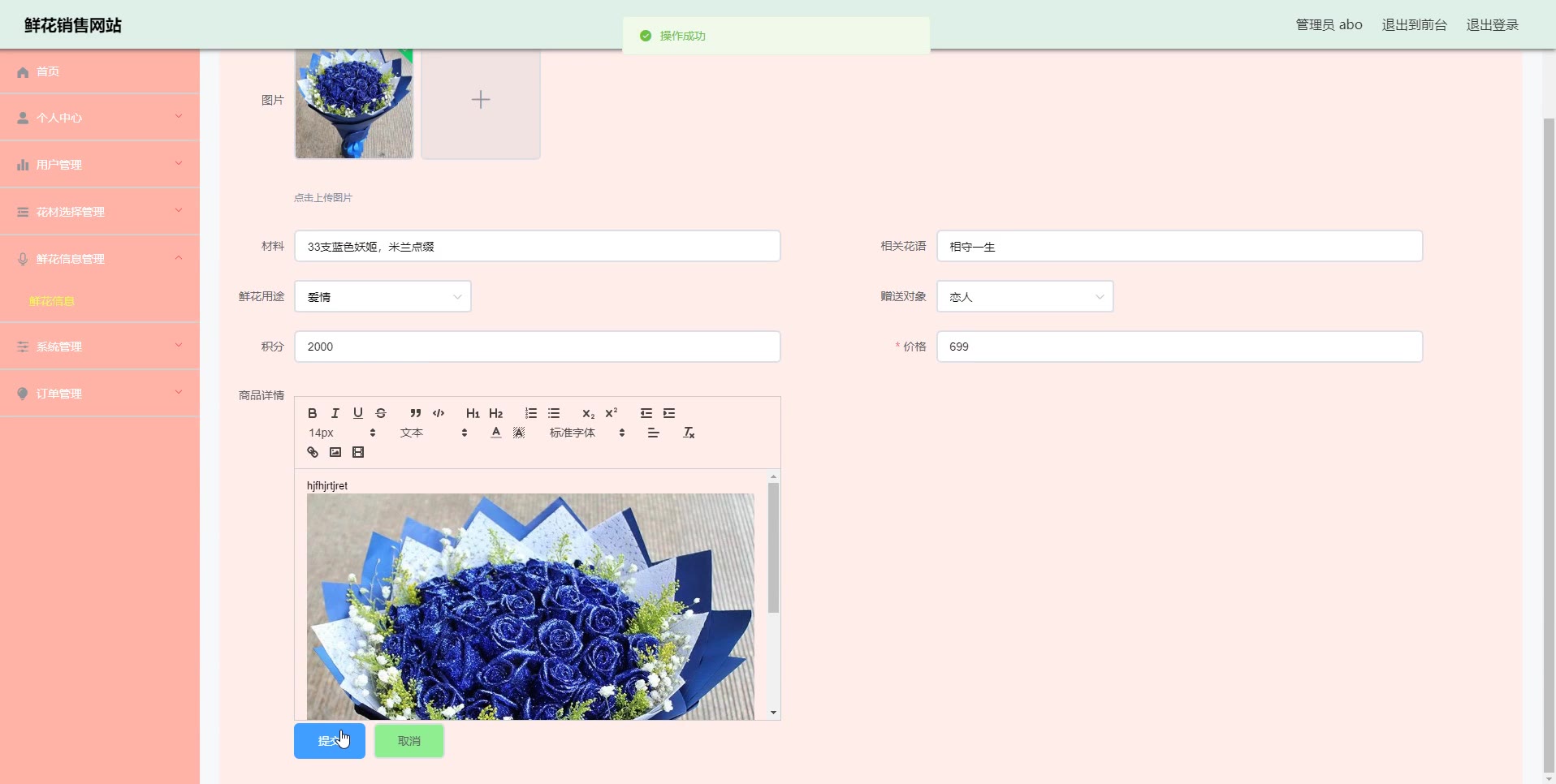The height and width of the screenshot is (784, 1556).
Task: Click the plus box to upload image
Action: click(481, 100)
